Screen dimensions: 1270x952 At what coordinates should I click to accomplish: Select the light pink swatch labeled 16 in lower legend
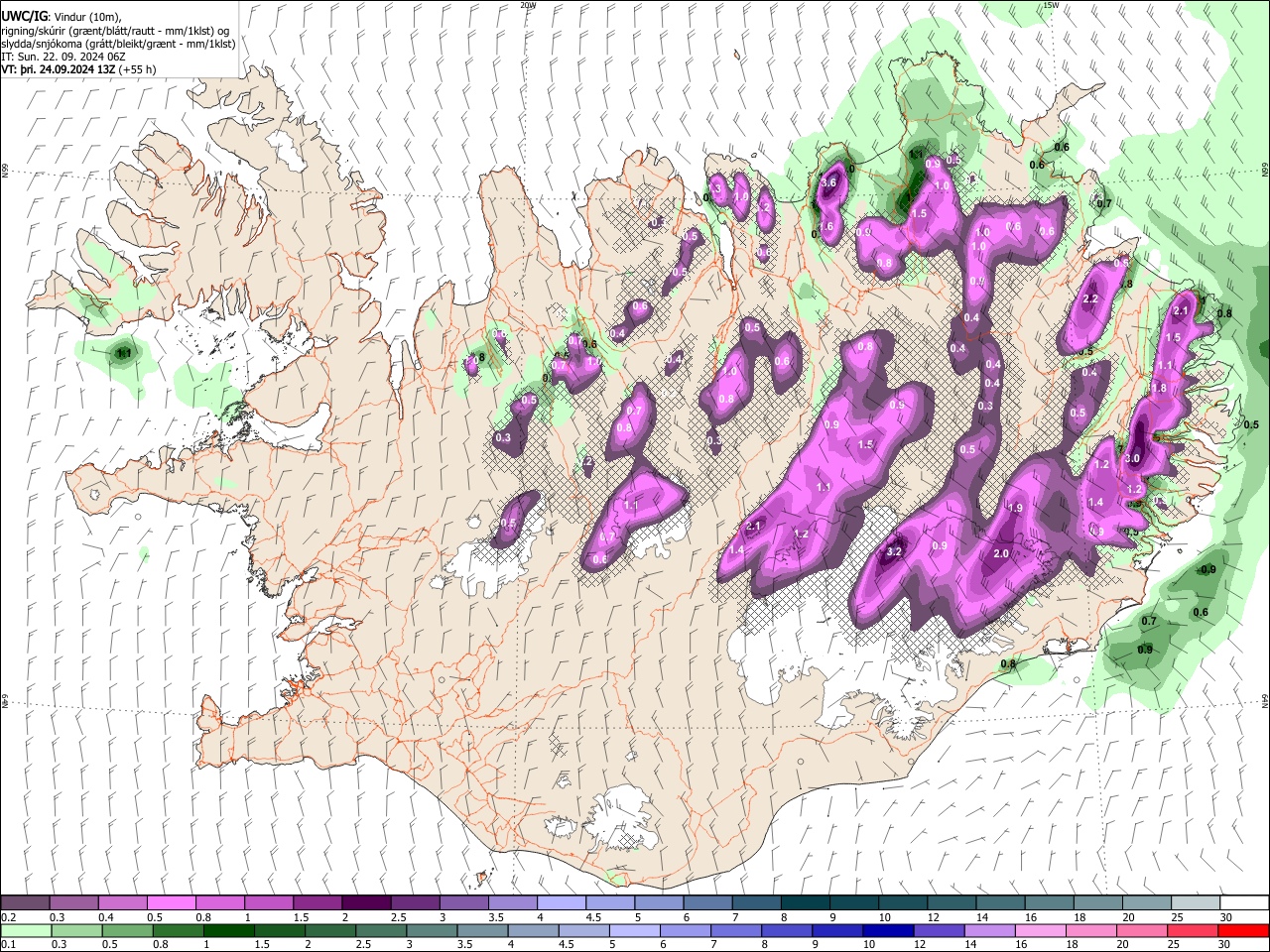point(1041,931)
